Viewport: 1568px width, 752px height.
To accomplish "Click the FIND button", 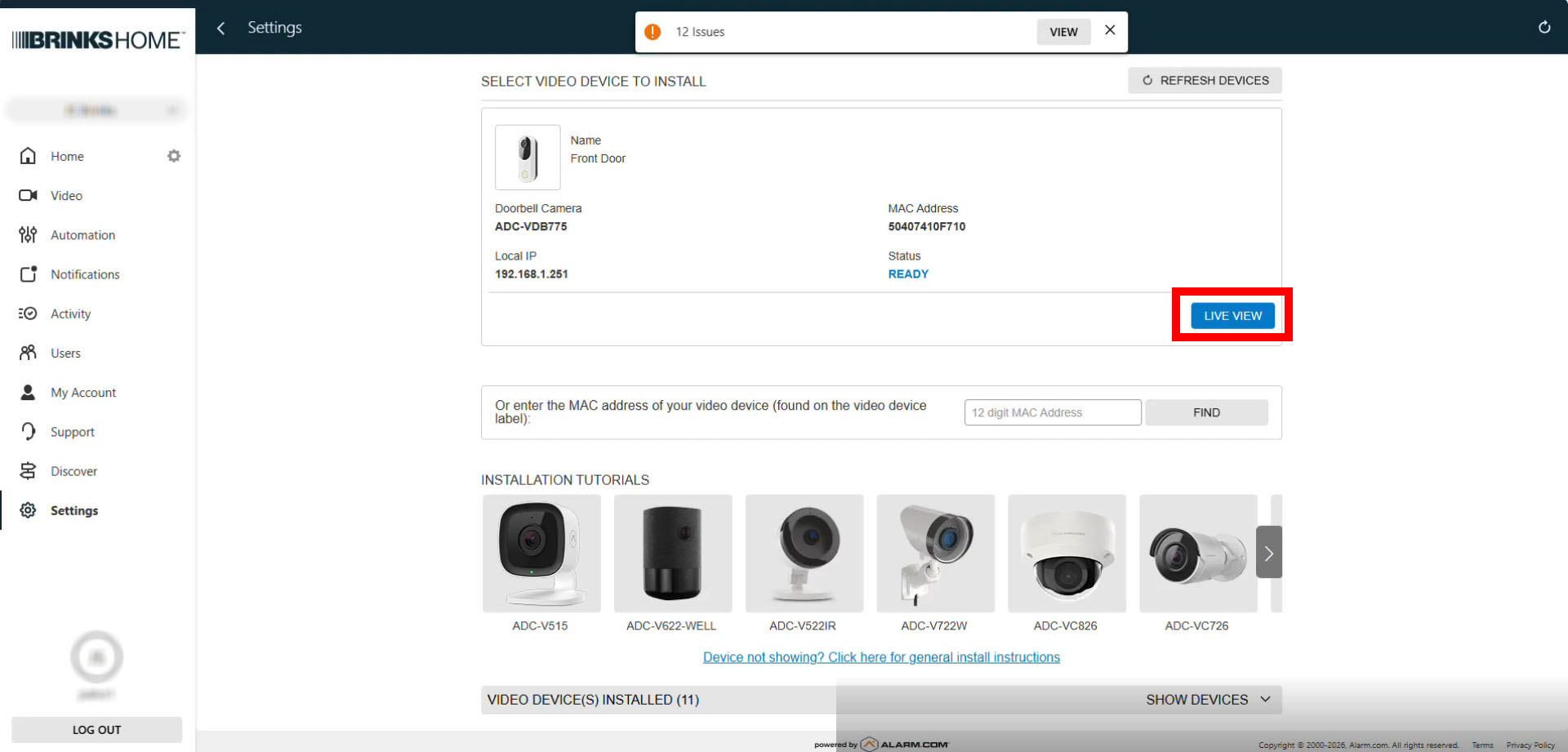I will 1206,412.
